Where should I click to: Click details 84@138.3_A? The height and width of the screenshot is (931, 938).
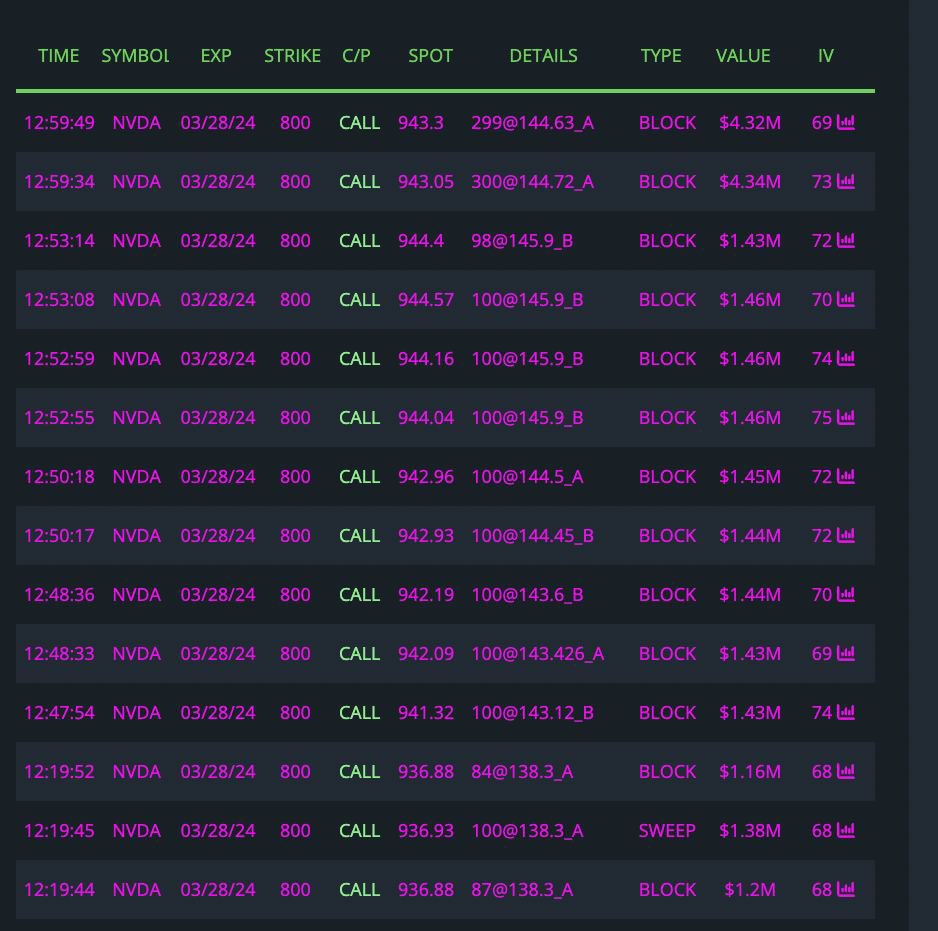tap(522, 771)
